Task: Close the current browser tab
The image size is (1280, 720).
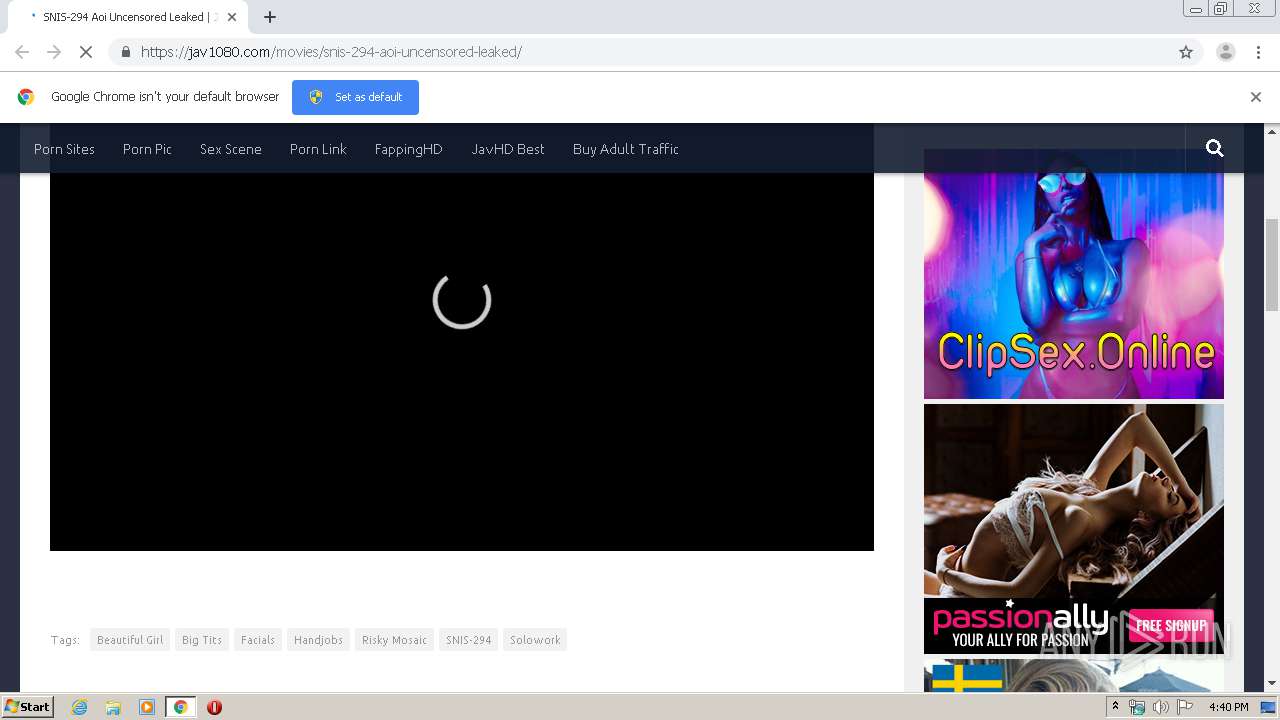Action: pos(232,17)
